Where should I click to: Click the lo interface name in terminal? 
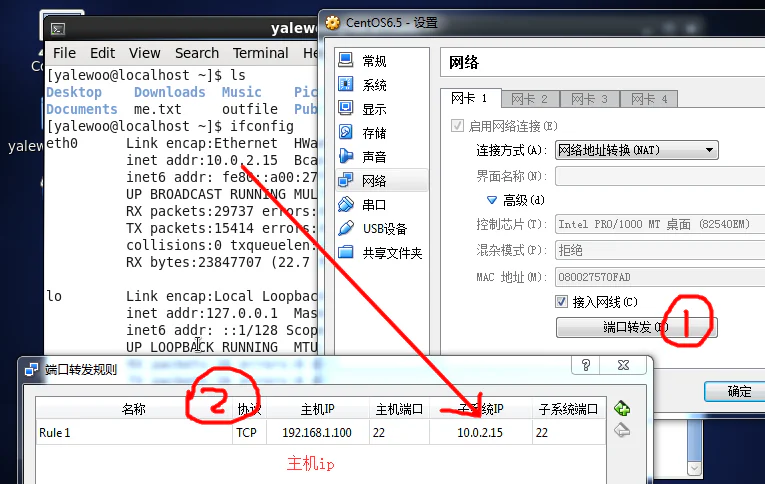click(54, 296)
